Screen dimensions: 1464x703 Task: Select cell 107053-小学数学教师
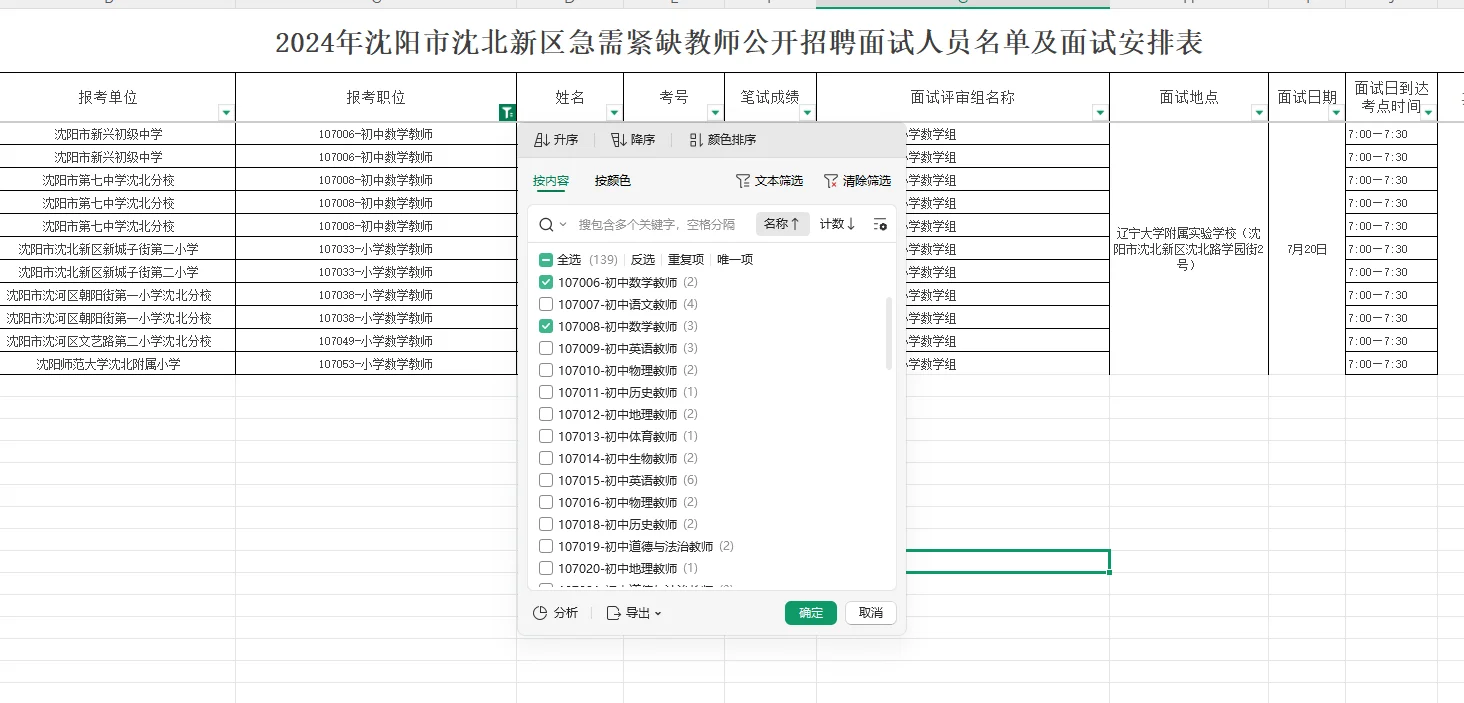(x=376, y=364)
